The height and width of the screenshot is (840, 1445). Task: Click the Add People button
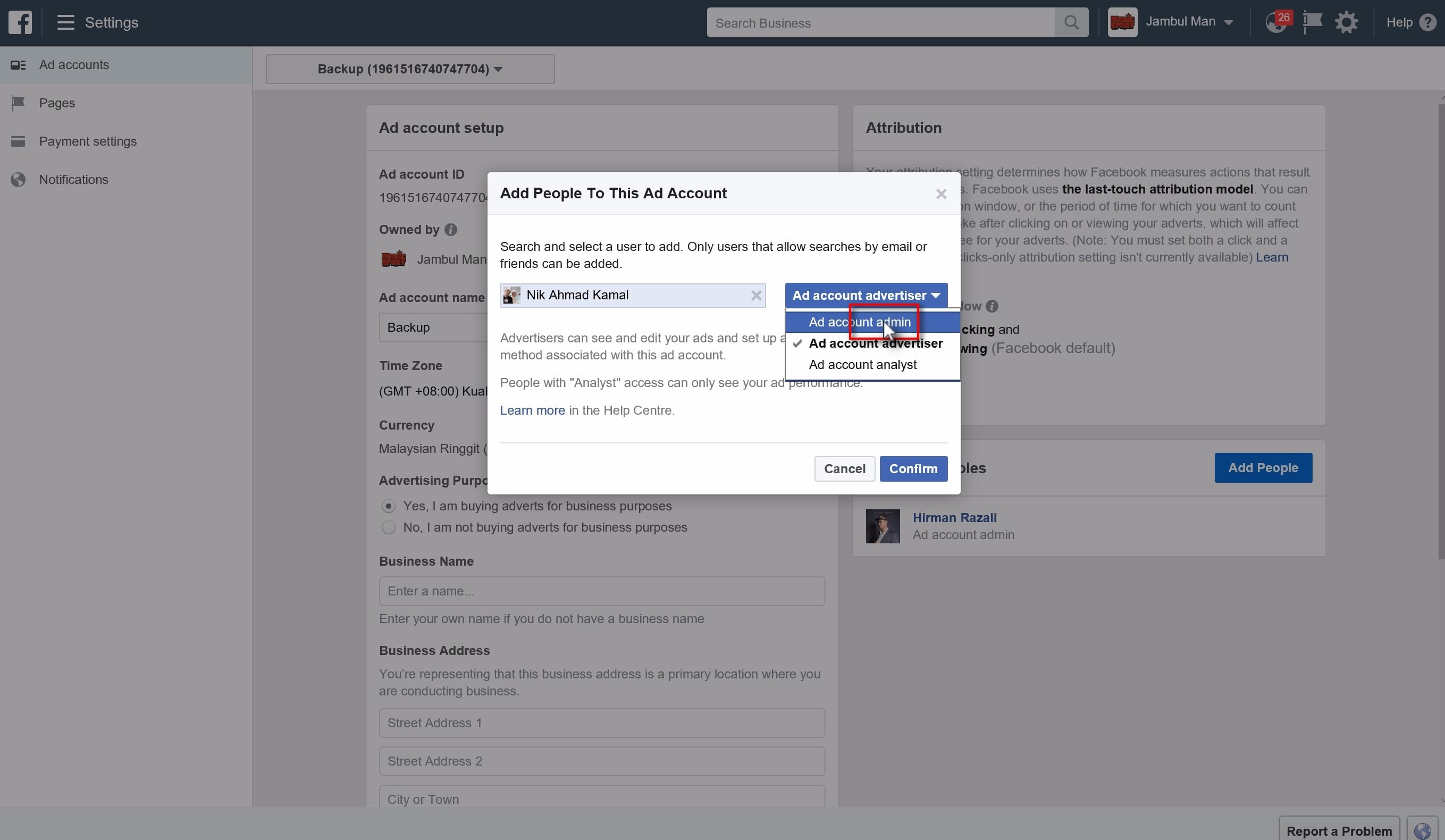(1263, 468)
